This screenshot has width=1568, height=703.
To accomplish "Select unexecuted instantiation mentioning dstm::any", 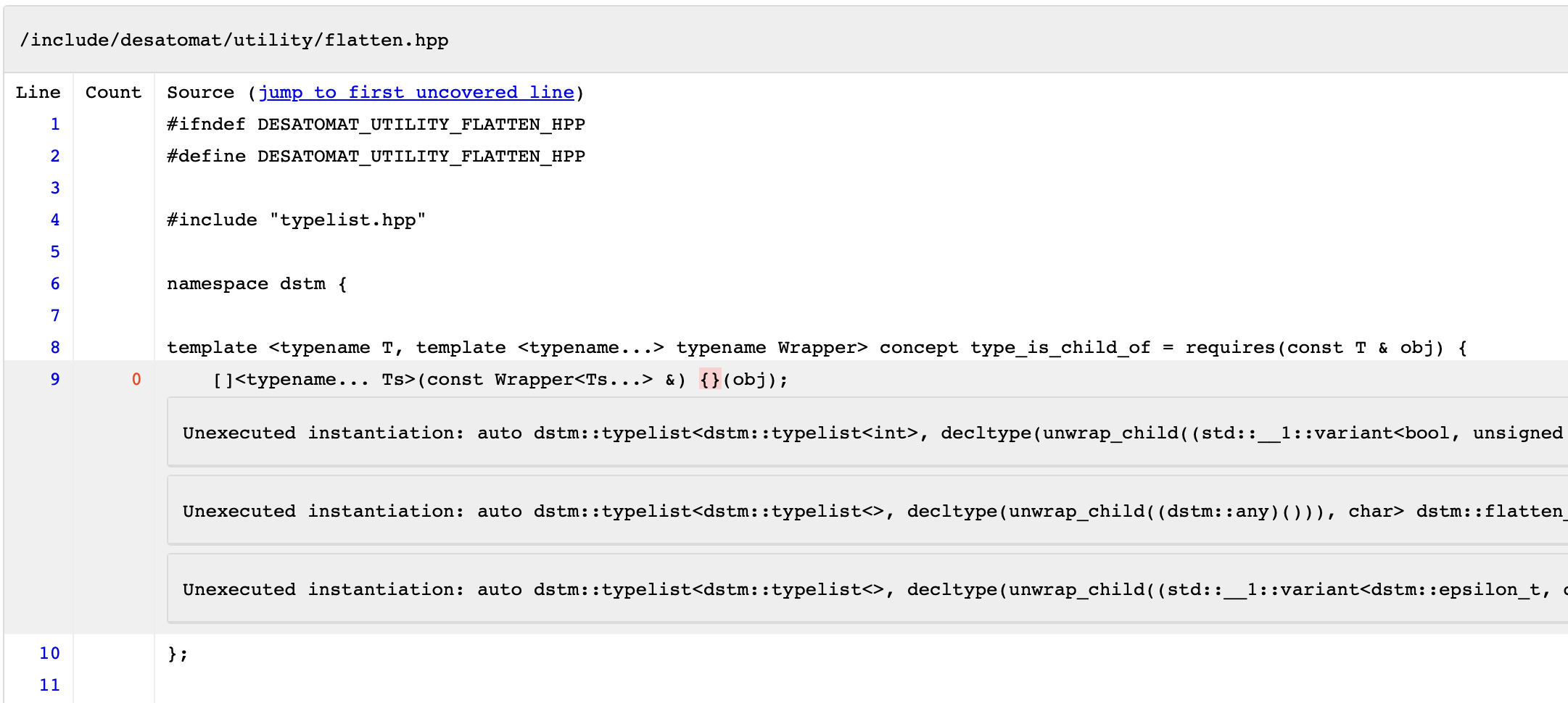I will [867, 510].
